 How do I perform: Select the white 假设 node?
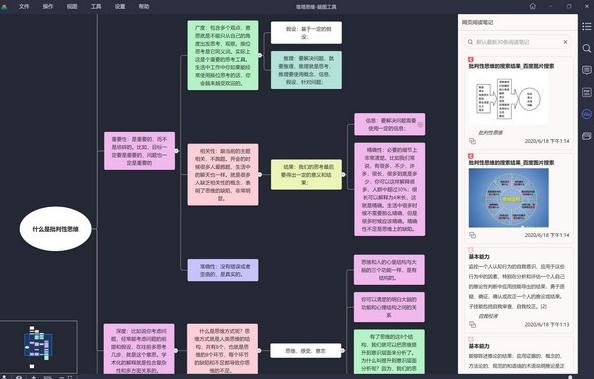click(306, 33)
